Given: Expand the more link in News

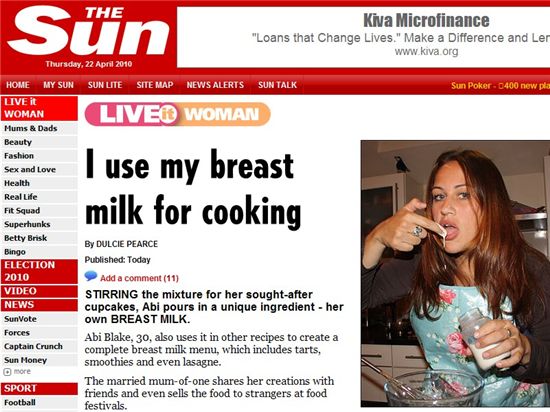Looking at the screenshot, I should click(x=18, y=372).
